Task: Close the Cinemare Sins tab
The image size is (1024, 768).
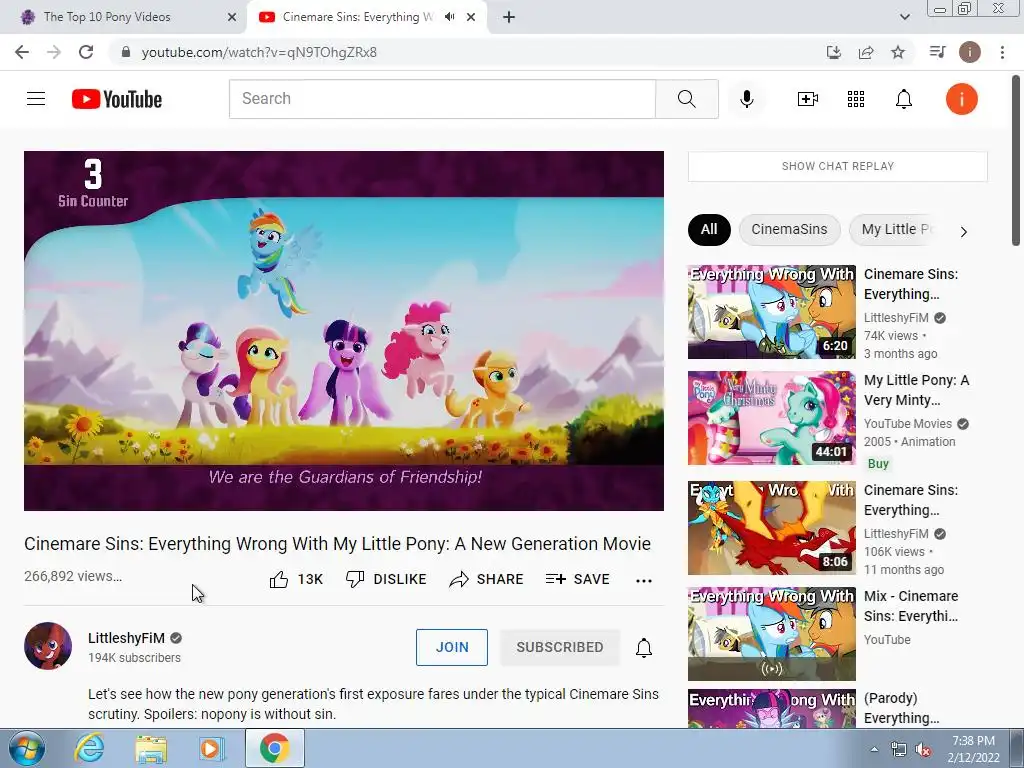Action: tap(471, 17)
